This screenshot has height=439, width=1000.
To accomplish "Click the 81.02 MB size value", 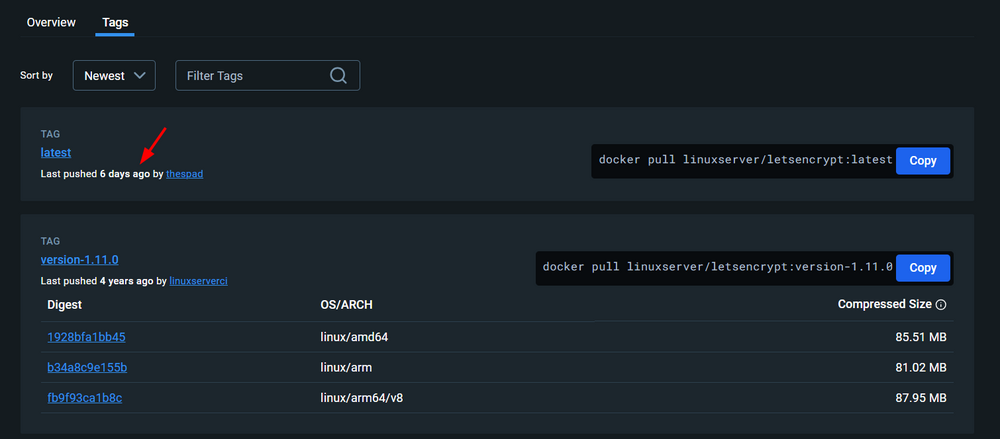I will point(921,368).
